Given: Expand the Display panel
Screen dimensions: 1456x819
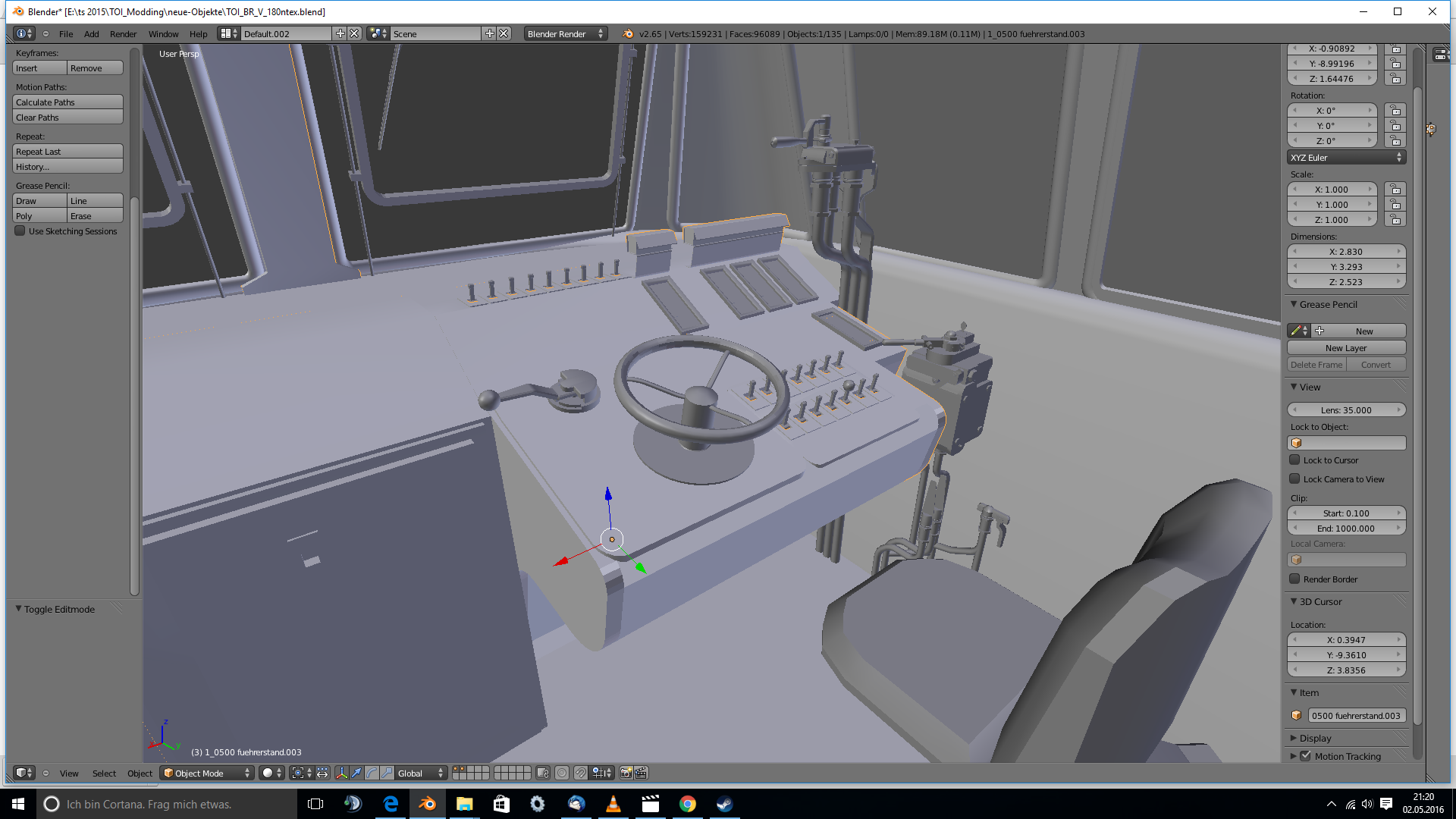Looking at the screenshot, I should coord(1315,738).
